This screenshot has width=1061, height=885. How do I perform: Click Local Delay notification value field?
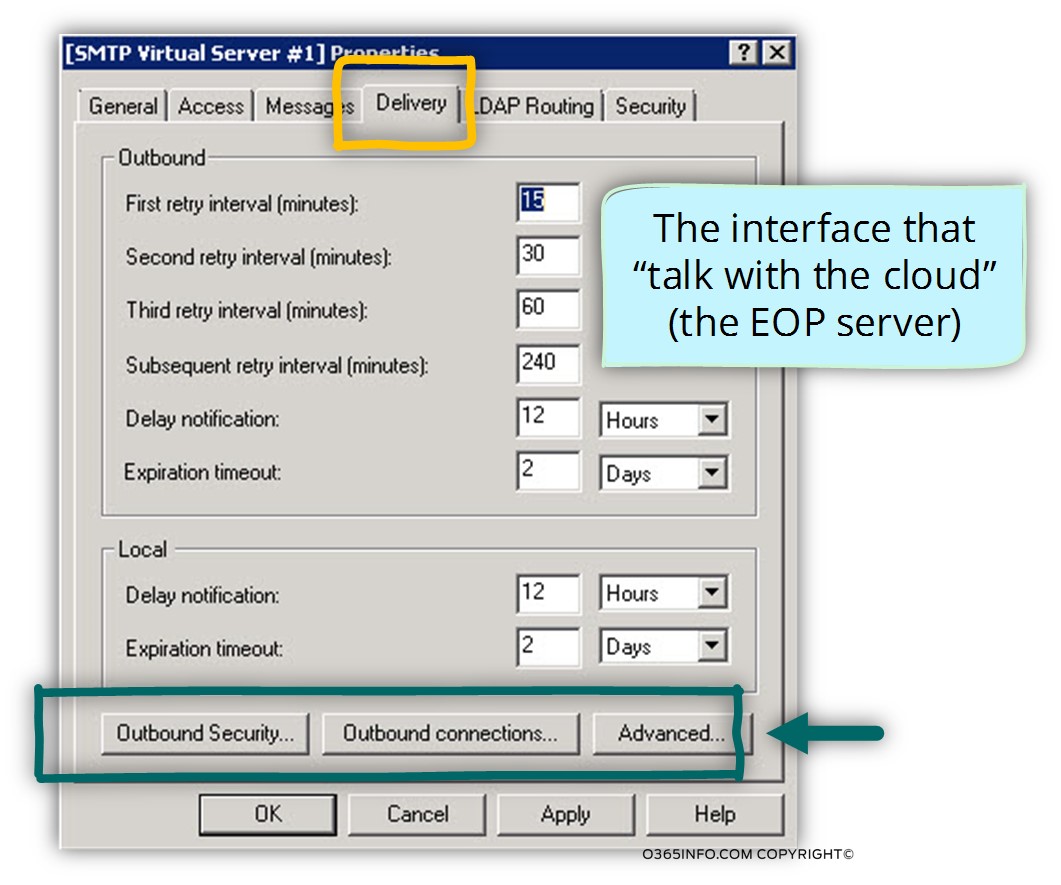[548, 593]
